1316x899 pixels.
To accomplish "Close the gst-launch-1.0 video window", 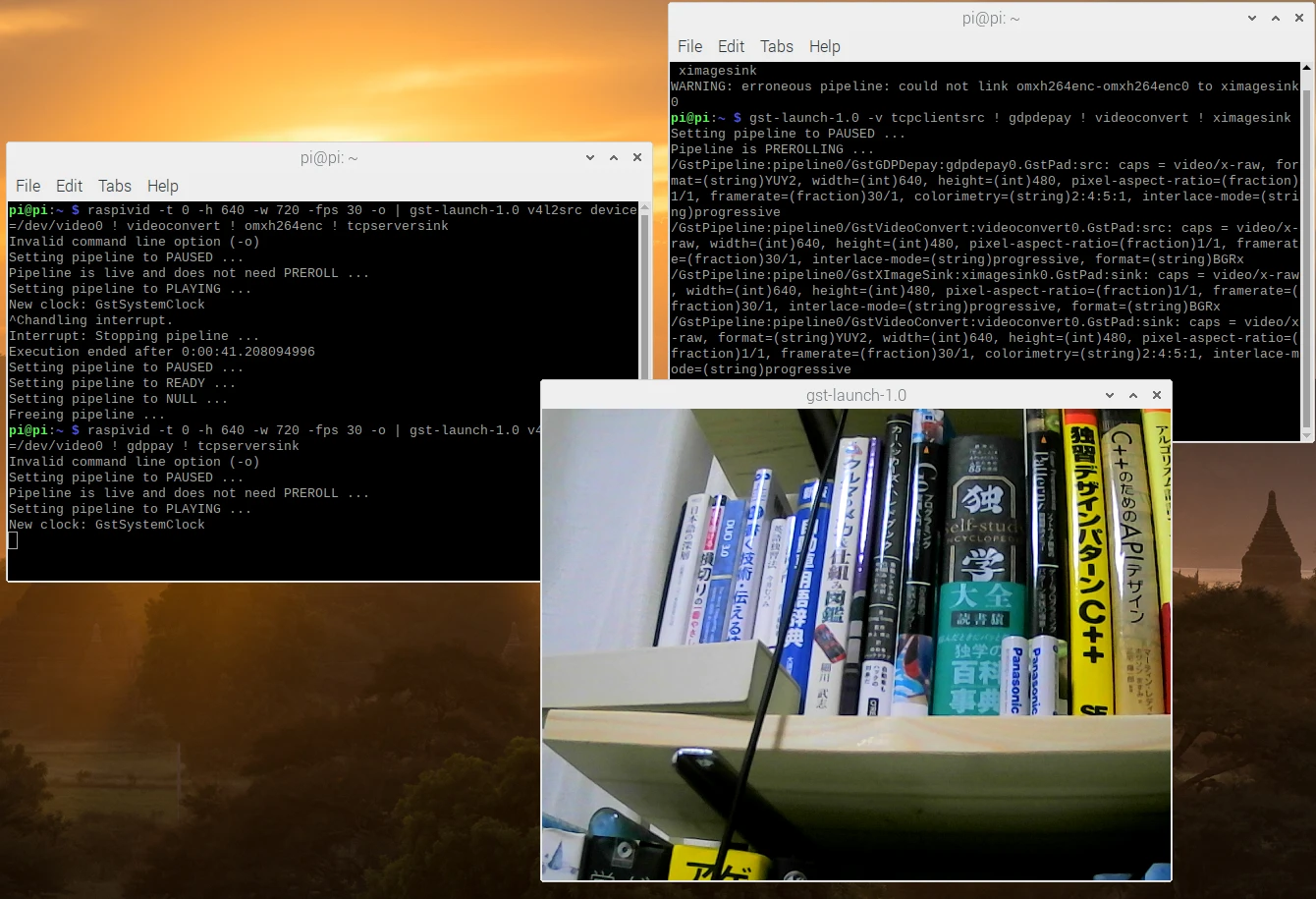I will point(1156,394).
